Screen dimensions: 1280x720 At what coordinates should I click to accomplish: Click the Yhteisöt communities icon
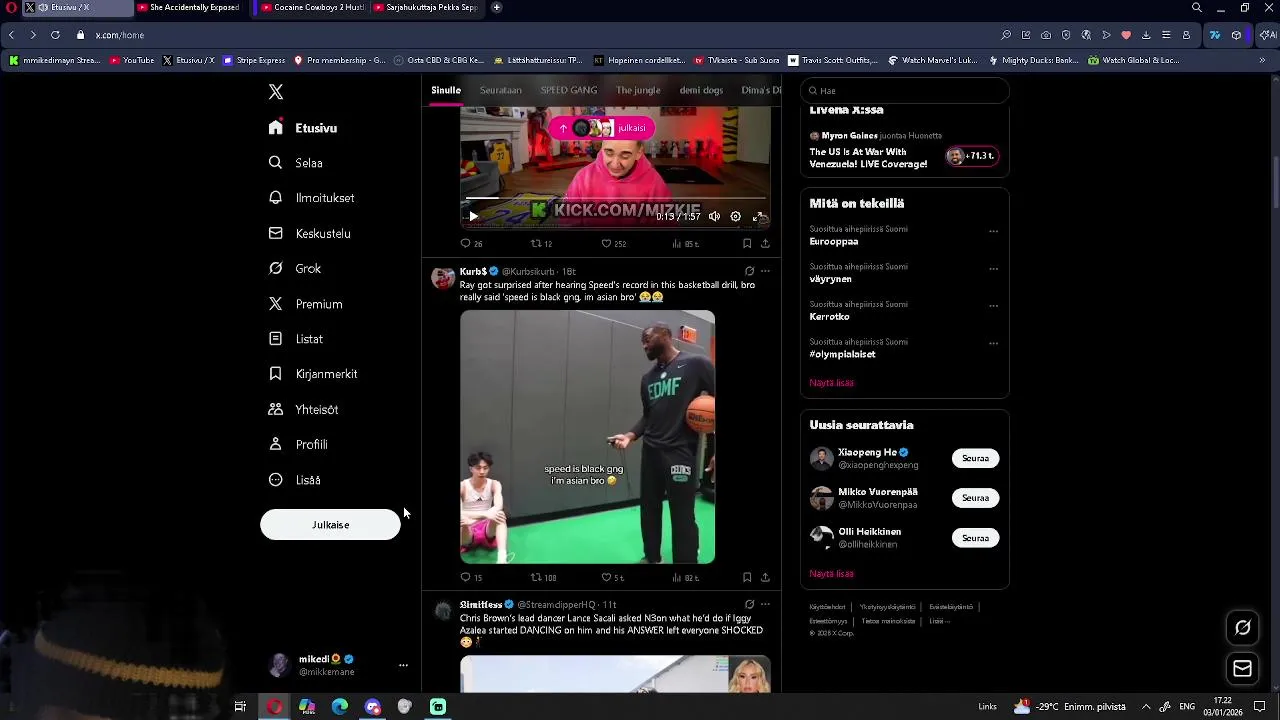[x=276, y=409]
